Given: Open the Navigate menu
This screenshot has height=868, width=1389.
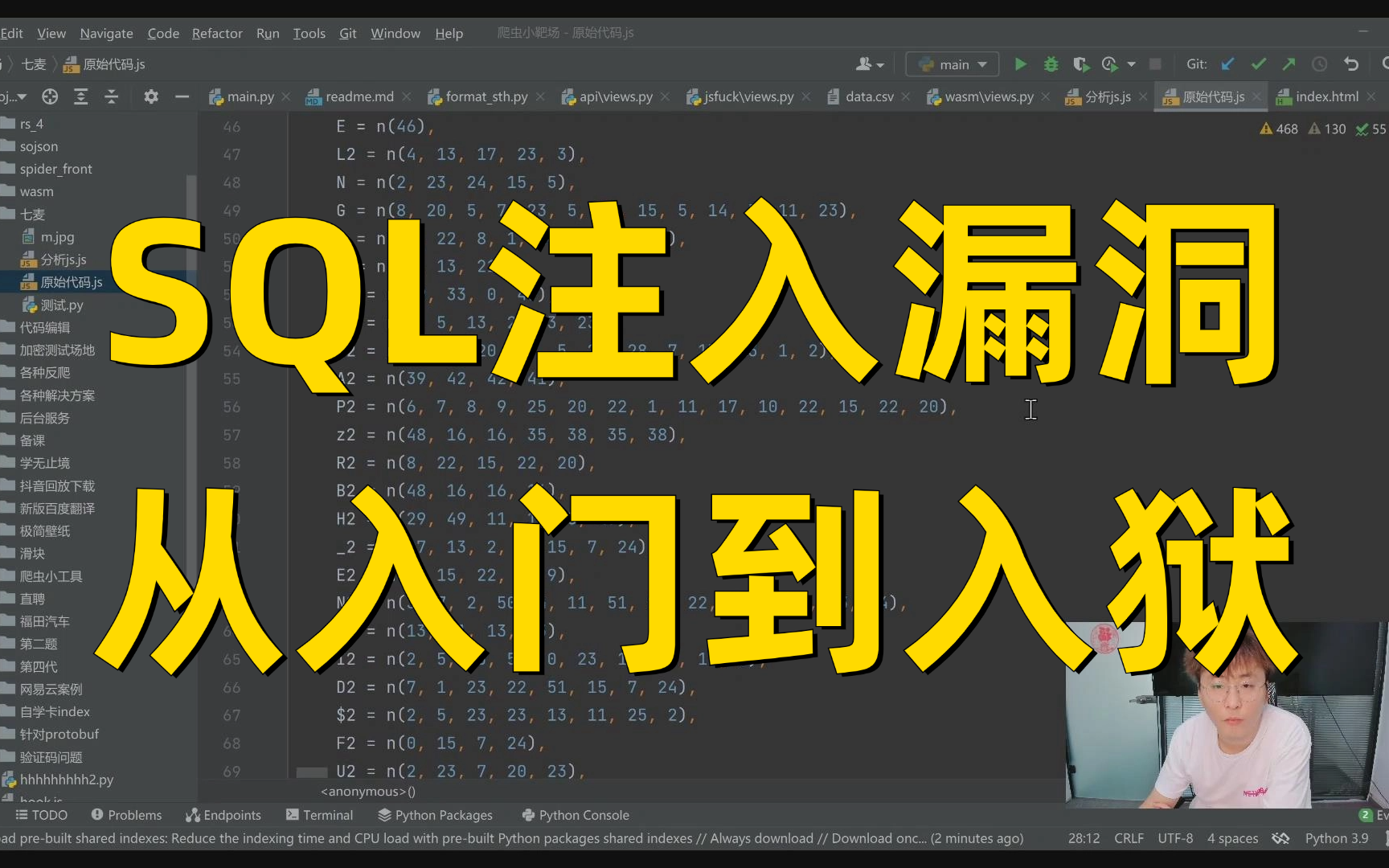Looking at the screenshot, I should point(106,33).
